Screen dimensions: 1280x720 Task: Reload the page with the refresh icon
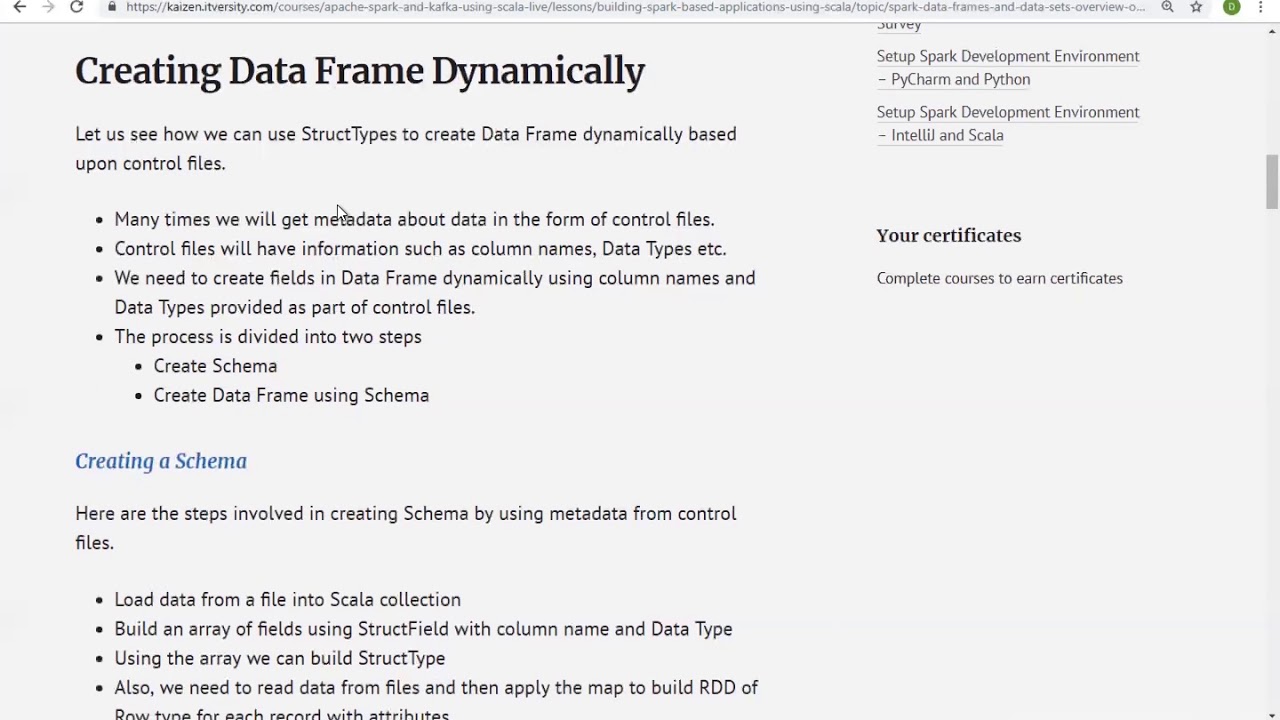[x=76, y=7]
